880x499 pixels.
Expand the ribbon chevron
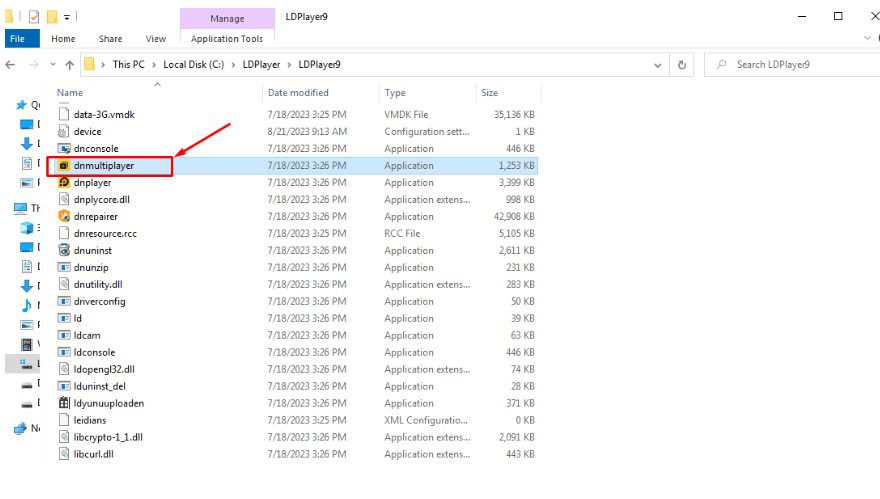point(867,38)
